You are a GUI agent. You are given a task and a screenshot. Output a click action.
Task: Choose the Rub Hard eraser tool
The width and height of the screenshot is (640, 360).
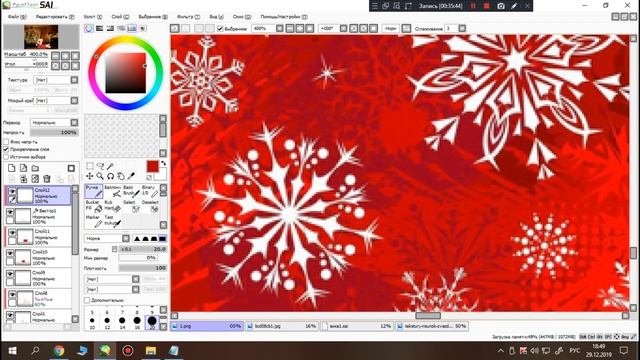(113, 206)
